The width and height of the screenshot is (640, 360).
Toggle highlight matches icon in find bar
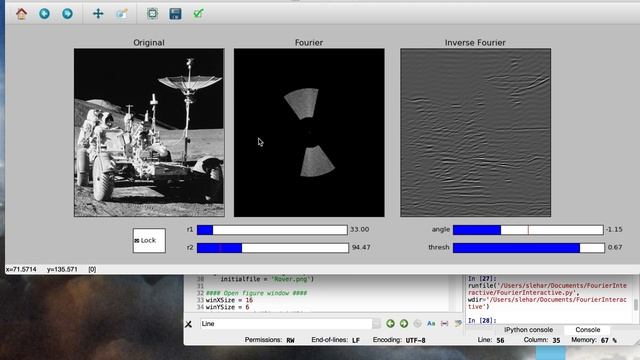(x=458, y=323)
